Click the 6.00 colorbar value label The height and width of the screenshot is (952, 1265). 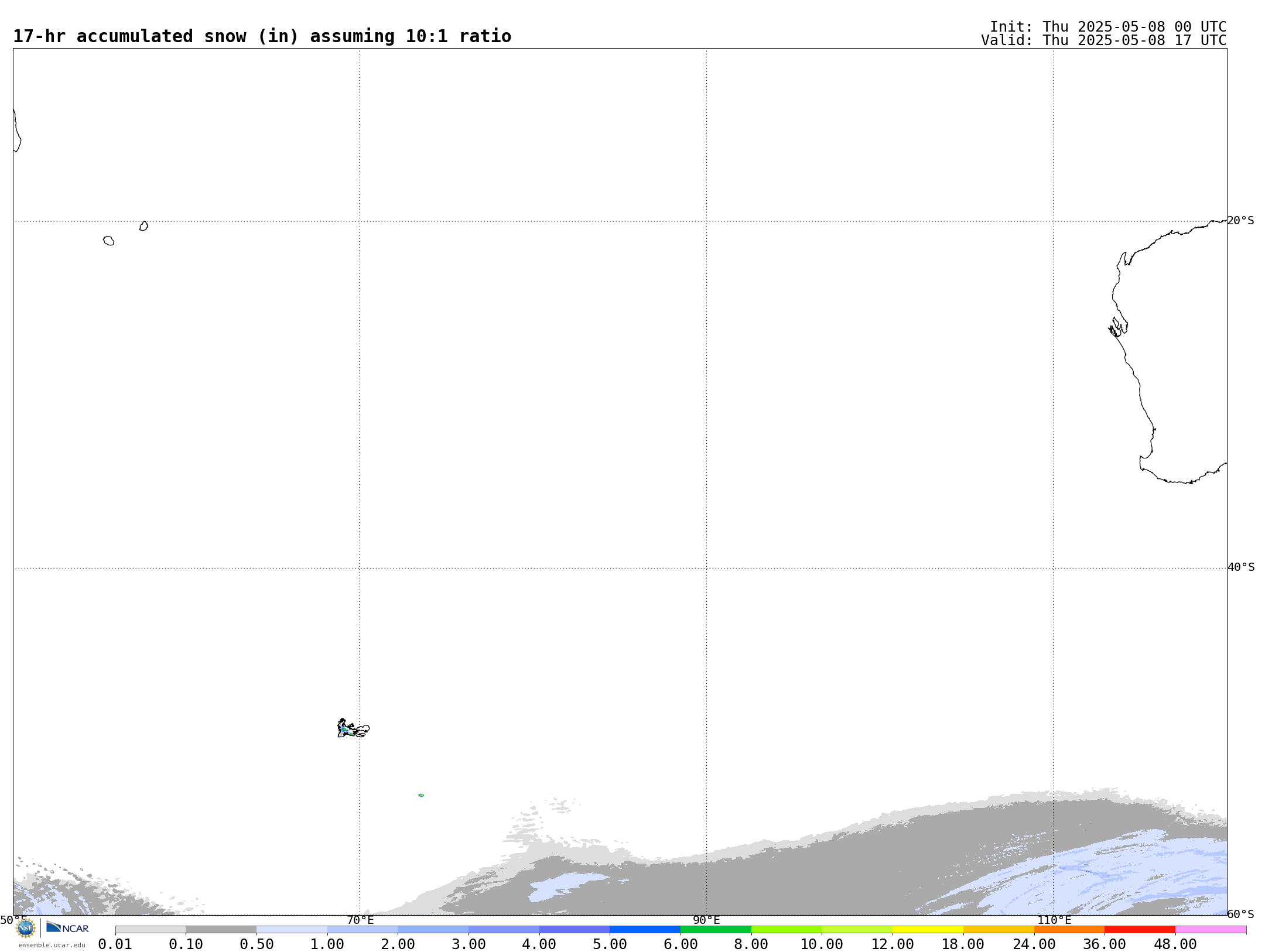click(x=681, y=944)
